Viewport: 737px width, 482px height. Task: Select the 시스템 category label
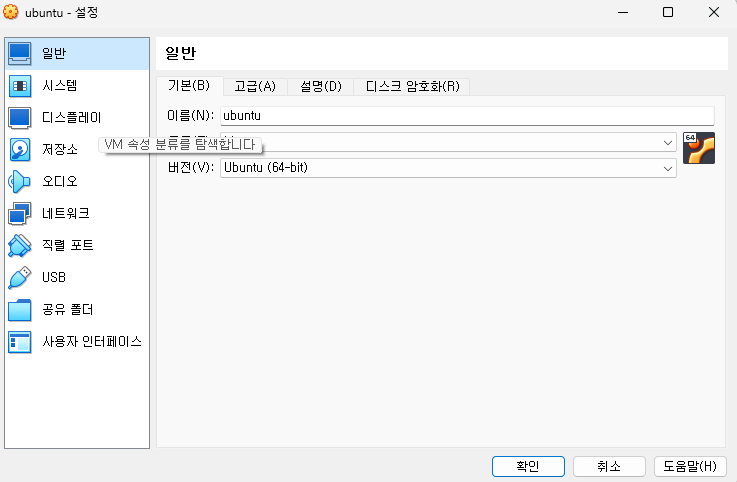59,86
